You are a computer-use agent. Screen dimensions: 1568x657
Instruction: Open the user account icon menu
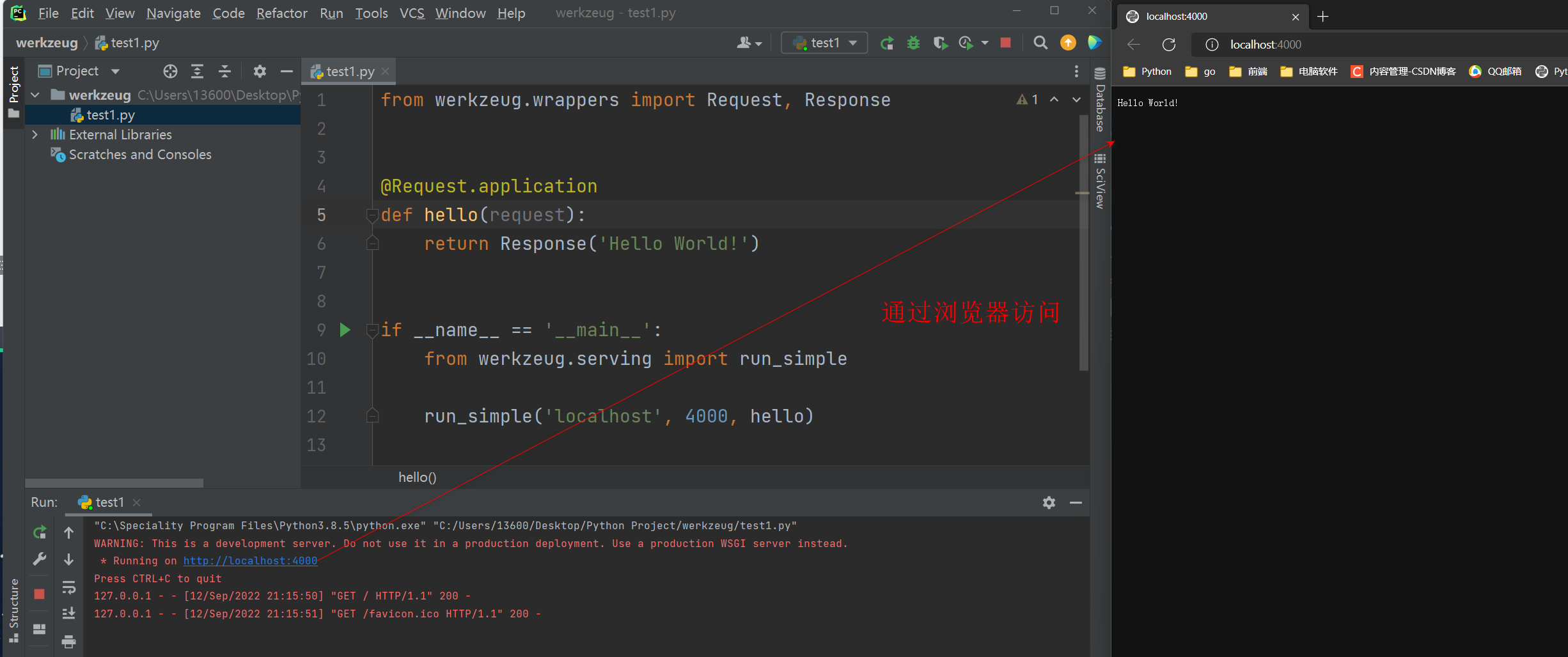pos(749,43)
